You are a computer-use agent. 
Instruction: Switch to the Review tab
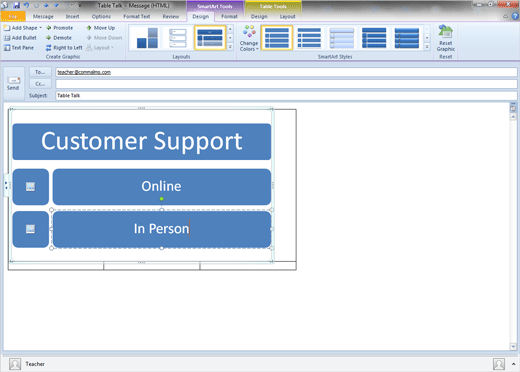pos(171,16)
